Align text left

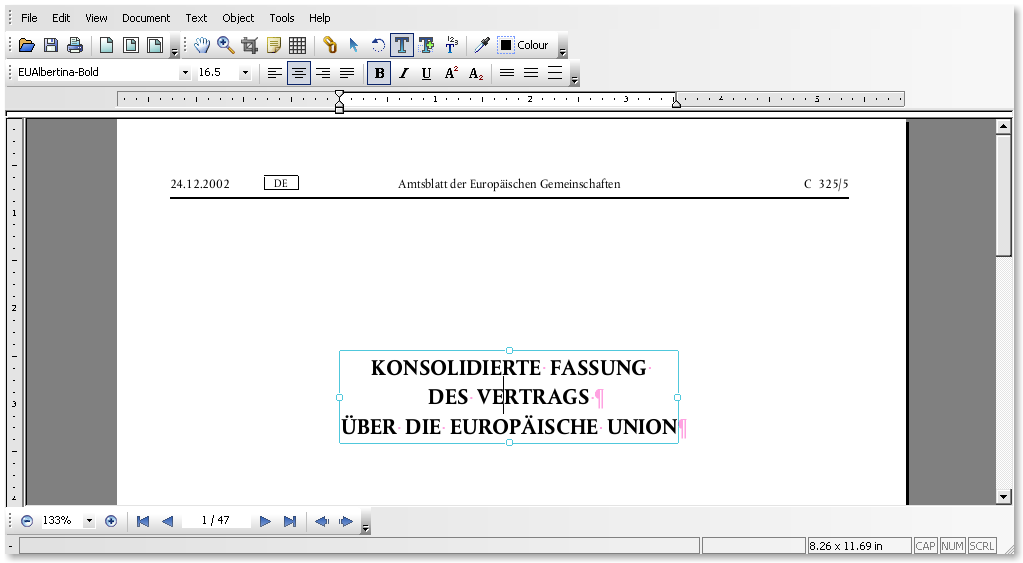pyautogui.click(x=275, y=73)
